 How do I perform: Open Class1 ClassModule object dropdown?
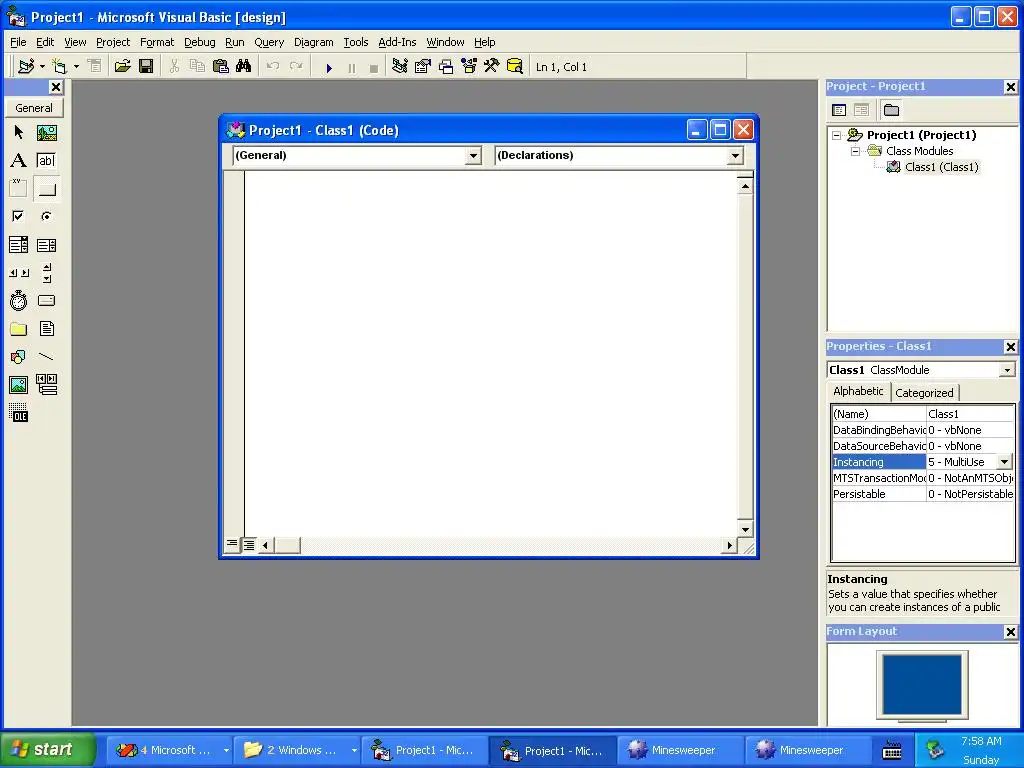pos(1008,370)
